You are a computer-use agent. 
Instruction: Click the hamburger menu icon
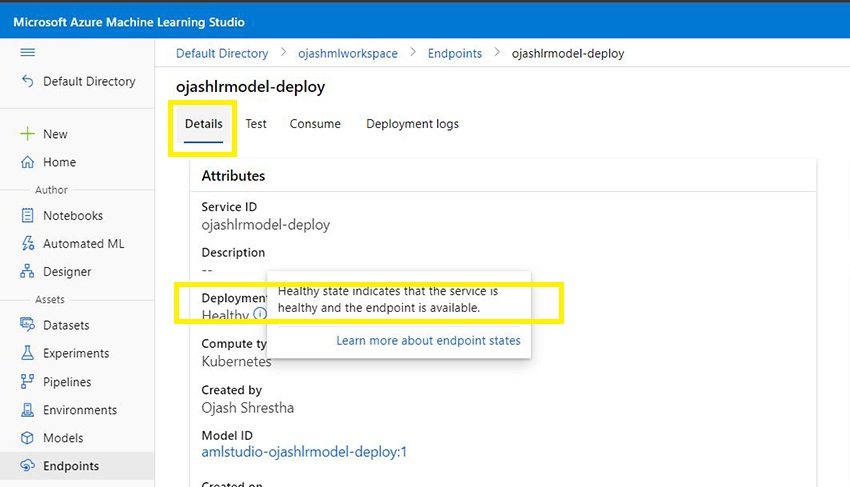(28, 53)
